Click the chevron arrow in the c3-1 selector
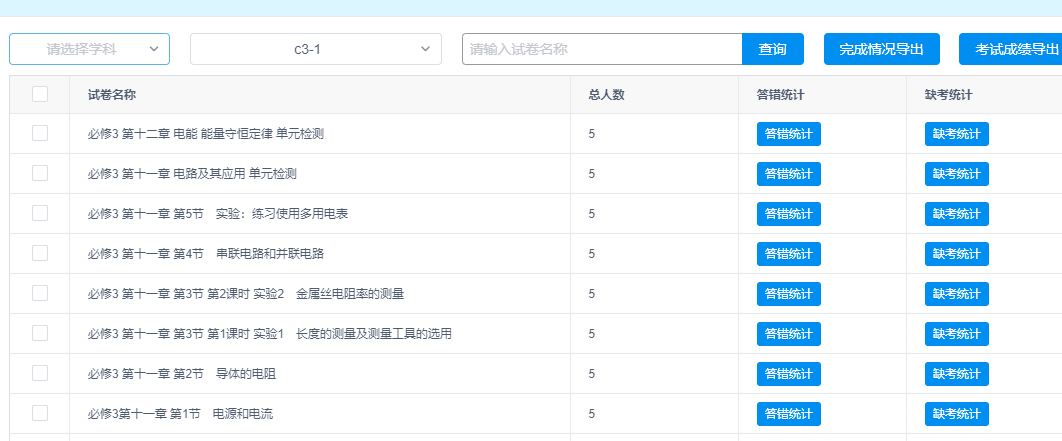This screenshot has height=441, width=1062. (425, 49)
